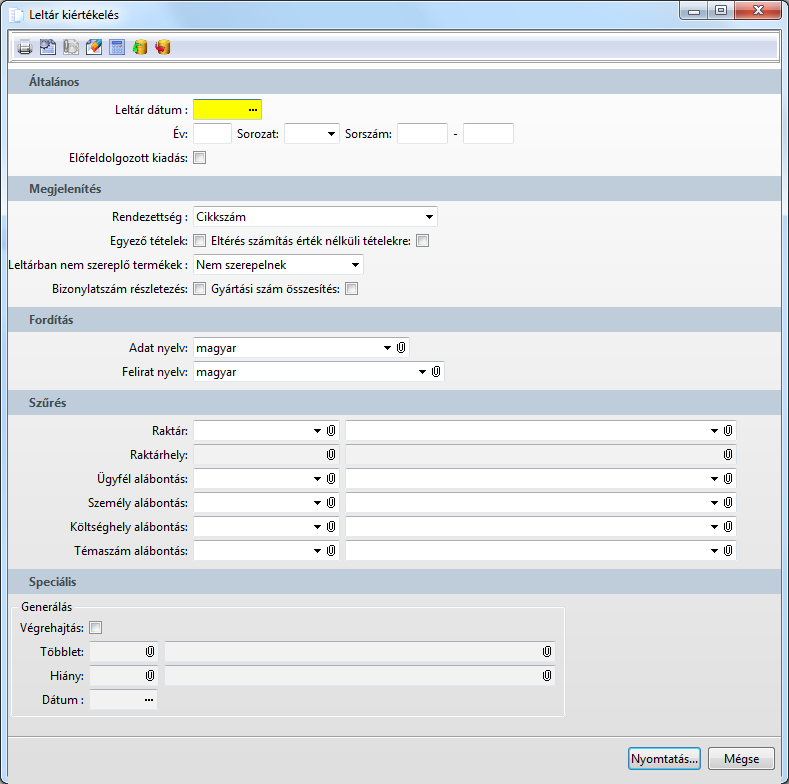The height and width of the screenshot is (784, 789).
Task: Click the paperclip in the Hiány code field
Action: tap(150, 676)
